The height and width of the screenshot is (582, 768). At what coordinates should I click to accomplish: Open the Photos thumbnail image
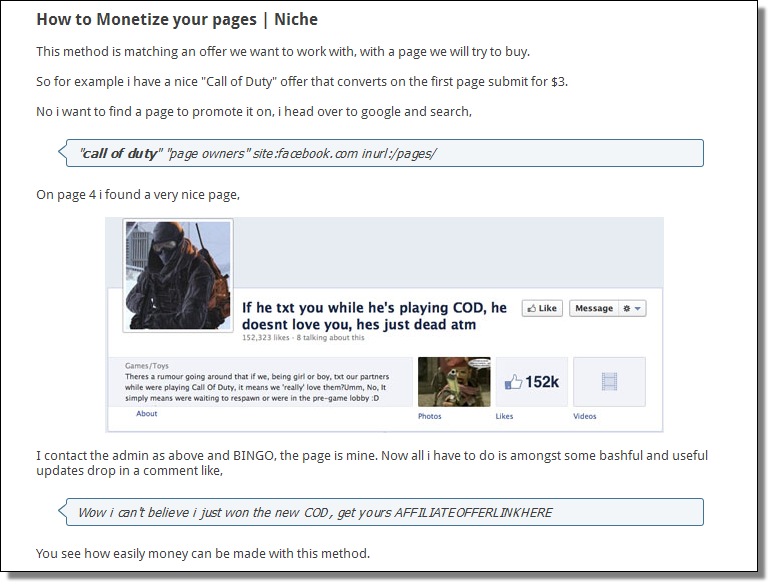pyautogui.click(x=454, y=382)
